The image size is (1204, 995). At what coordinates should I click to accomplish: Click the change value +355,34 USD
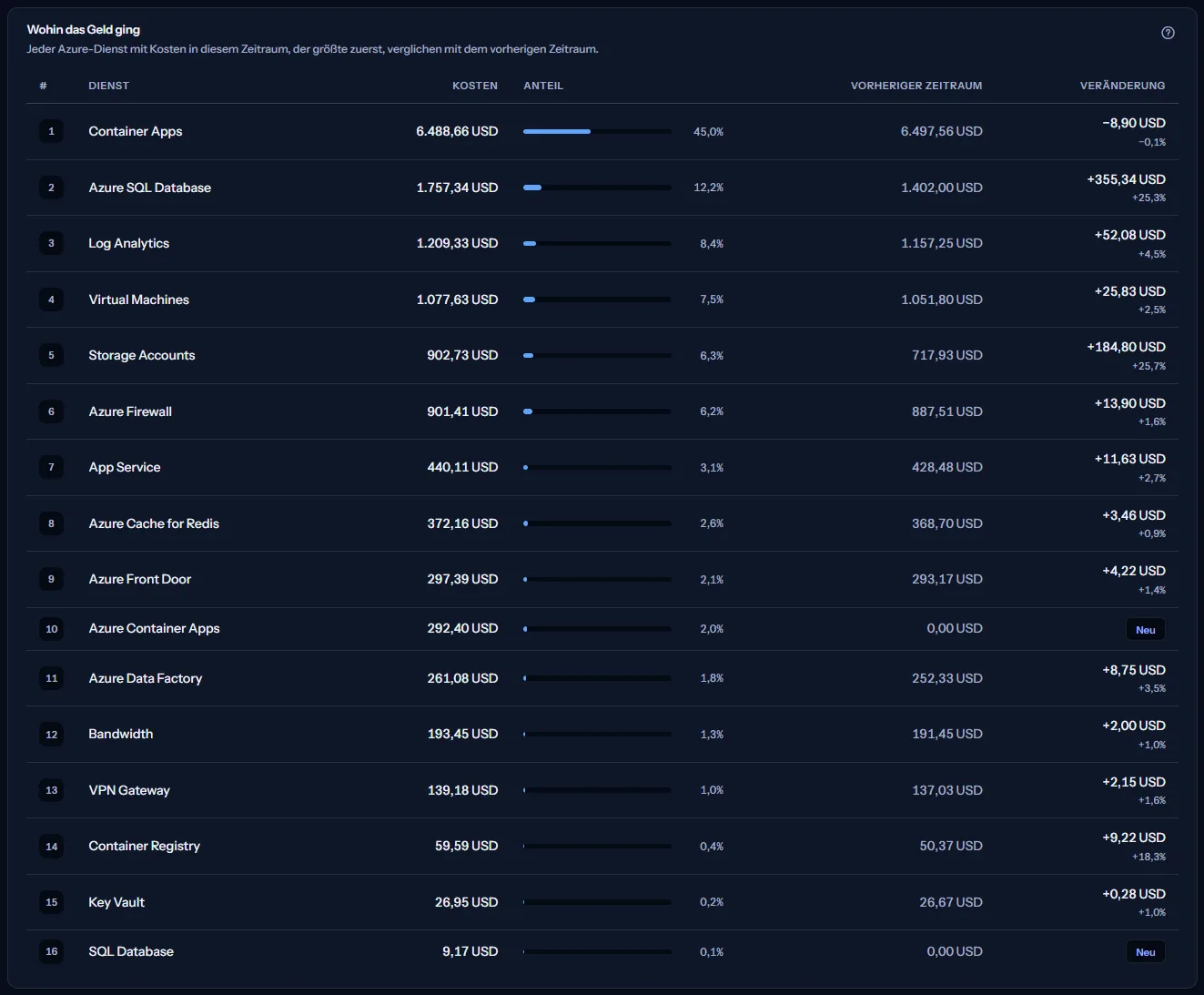click(x=1126, y=179)
